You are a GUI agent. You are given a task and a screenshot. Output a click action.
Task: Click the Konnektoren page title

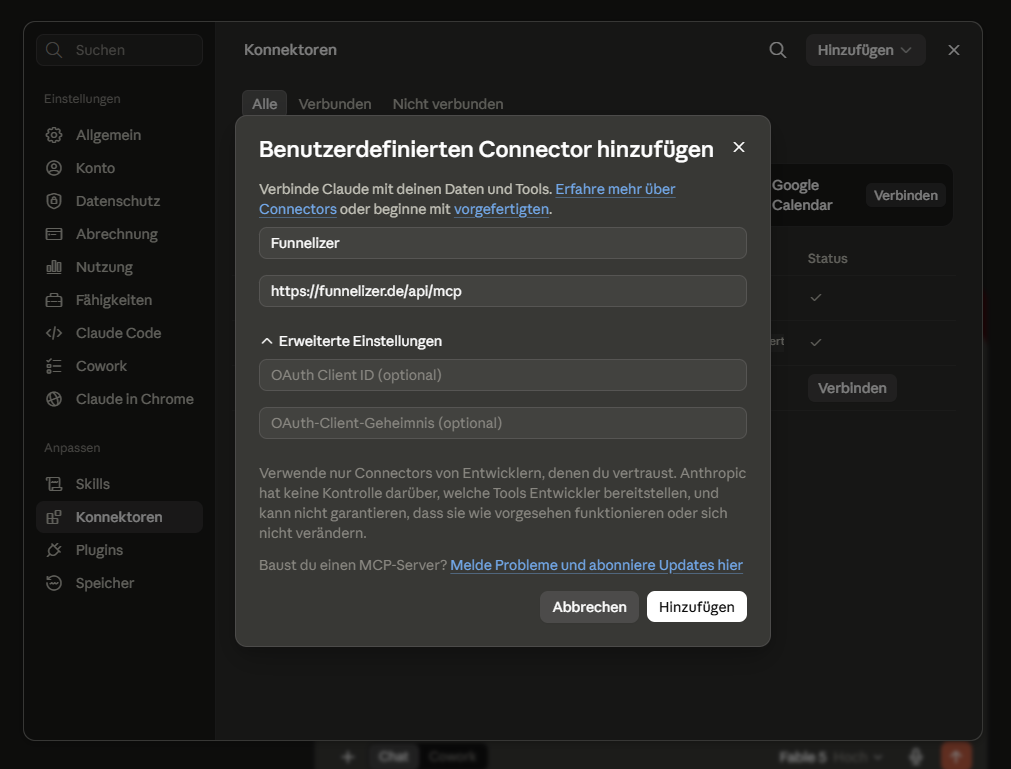290,50
